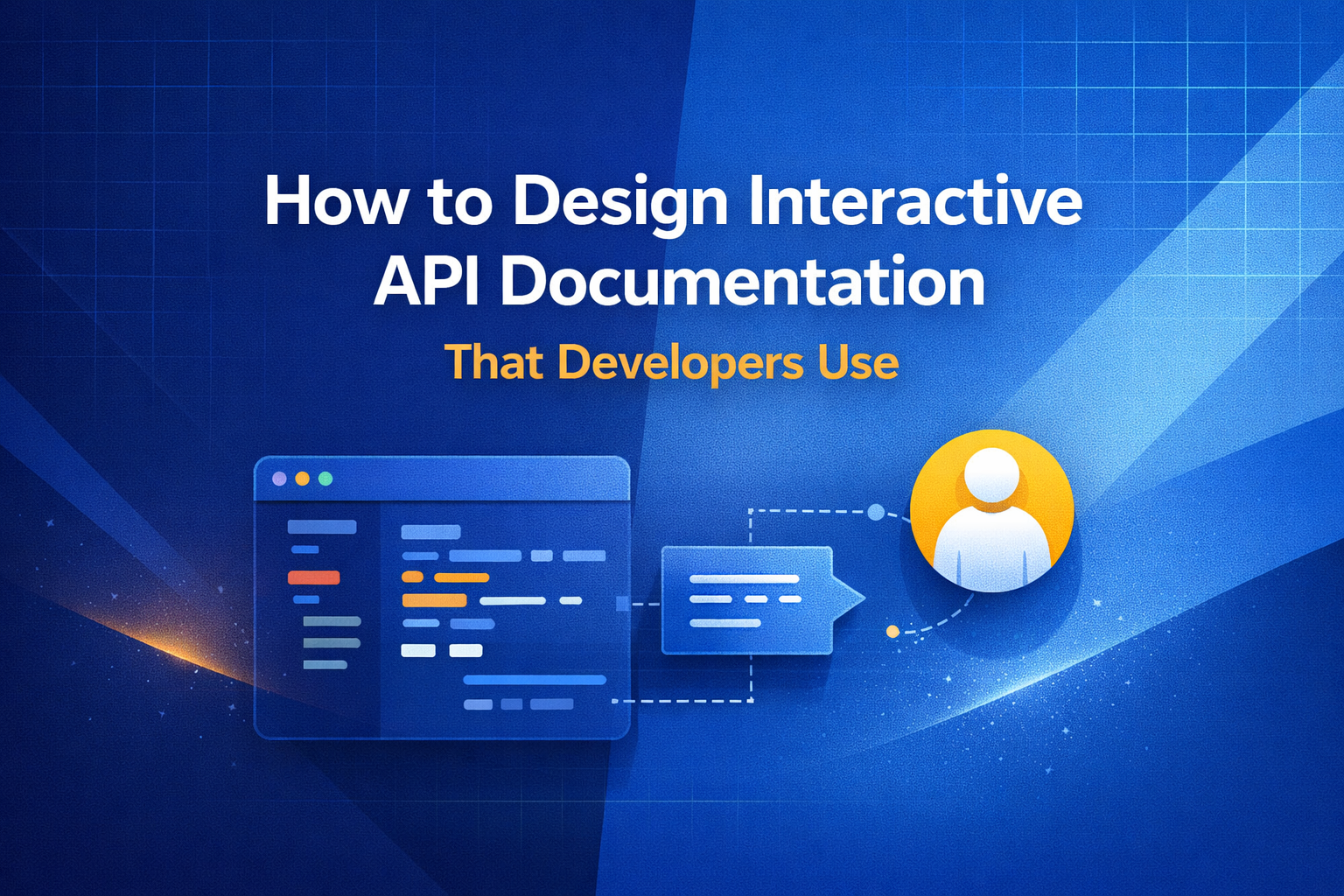The image size is (1344, 896).
Task: Click the headline line "How to Design Interactive"
Action: 673,203
